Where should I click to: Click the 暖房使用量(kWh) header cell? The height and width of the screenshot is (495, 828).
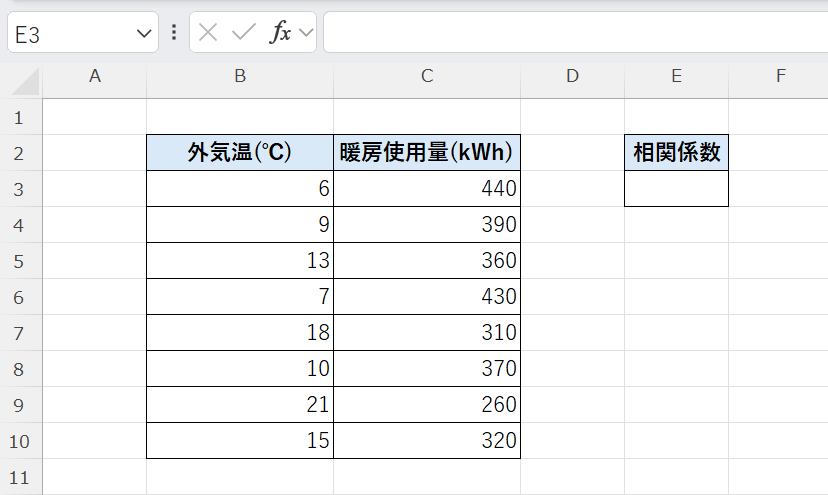coord(427,153)
